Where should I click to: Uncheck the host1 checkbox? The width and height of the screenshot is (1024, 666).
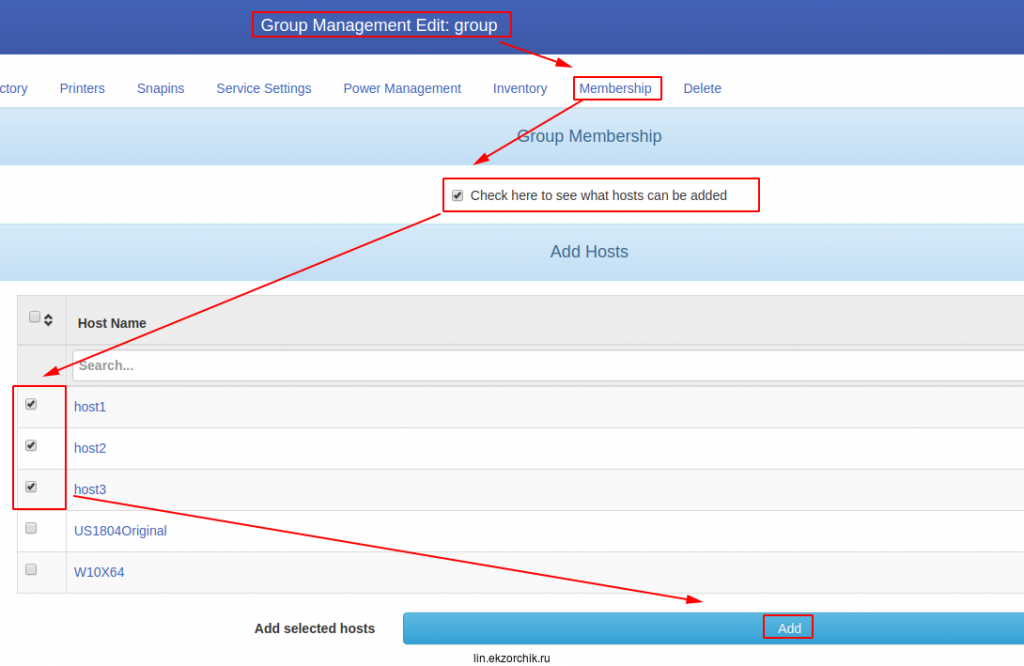click(31, 404)
